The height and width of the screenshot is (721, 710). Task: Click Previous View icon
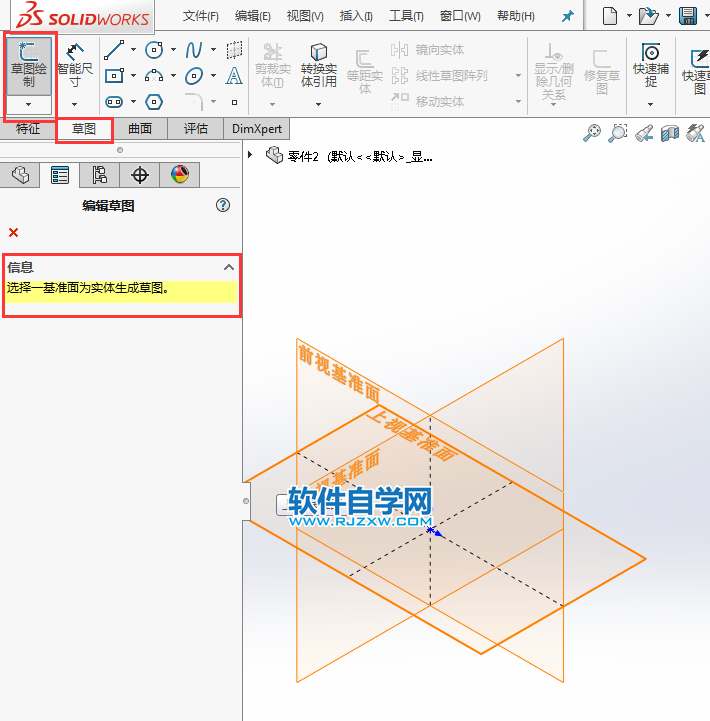[644, 133]
